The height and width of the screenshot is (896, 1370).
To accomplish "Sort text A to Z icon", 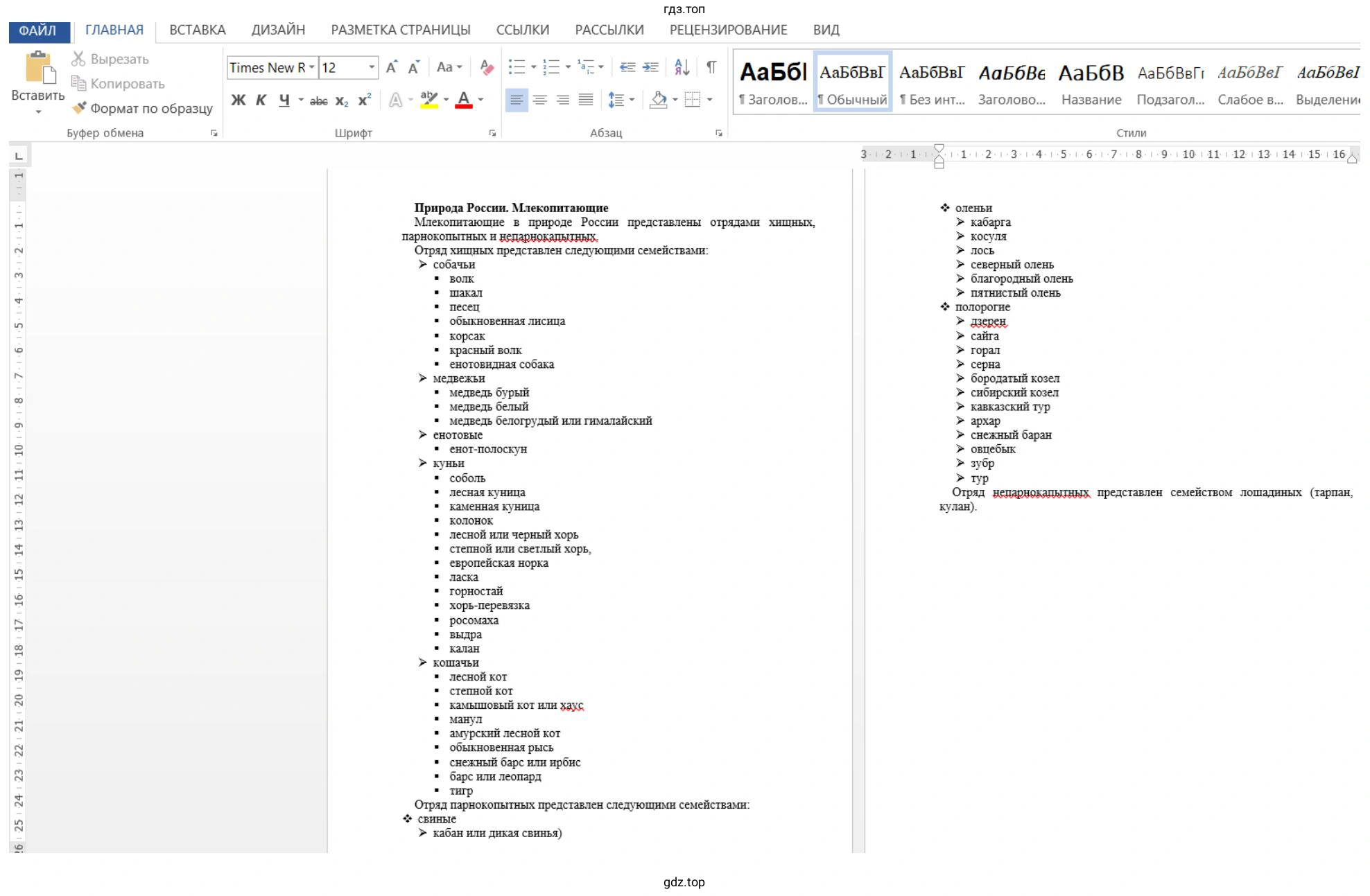I will coord(682,67).
